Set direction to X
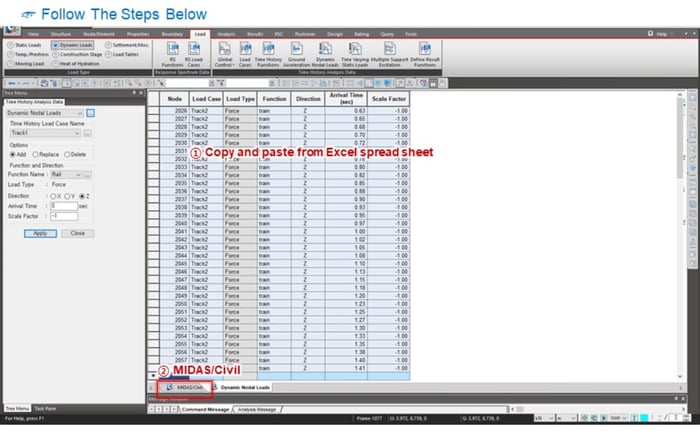 (55, 197)
